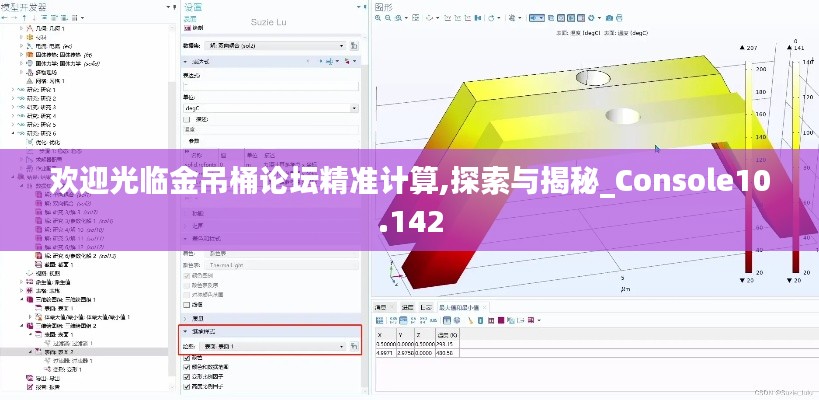This screenshot has height=400, width=819.
Task: Click the 0.50000 X cell in results table
Action: click(x=386, y=345)
